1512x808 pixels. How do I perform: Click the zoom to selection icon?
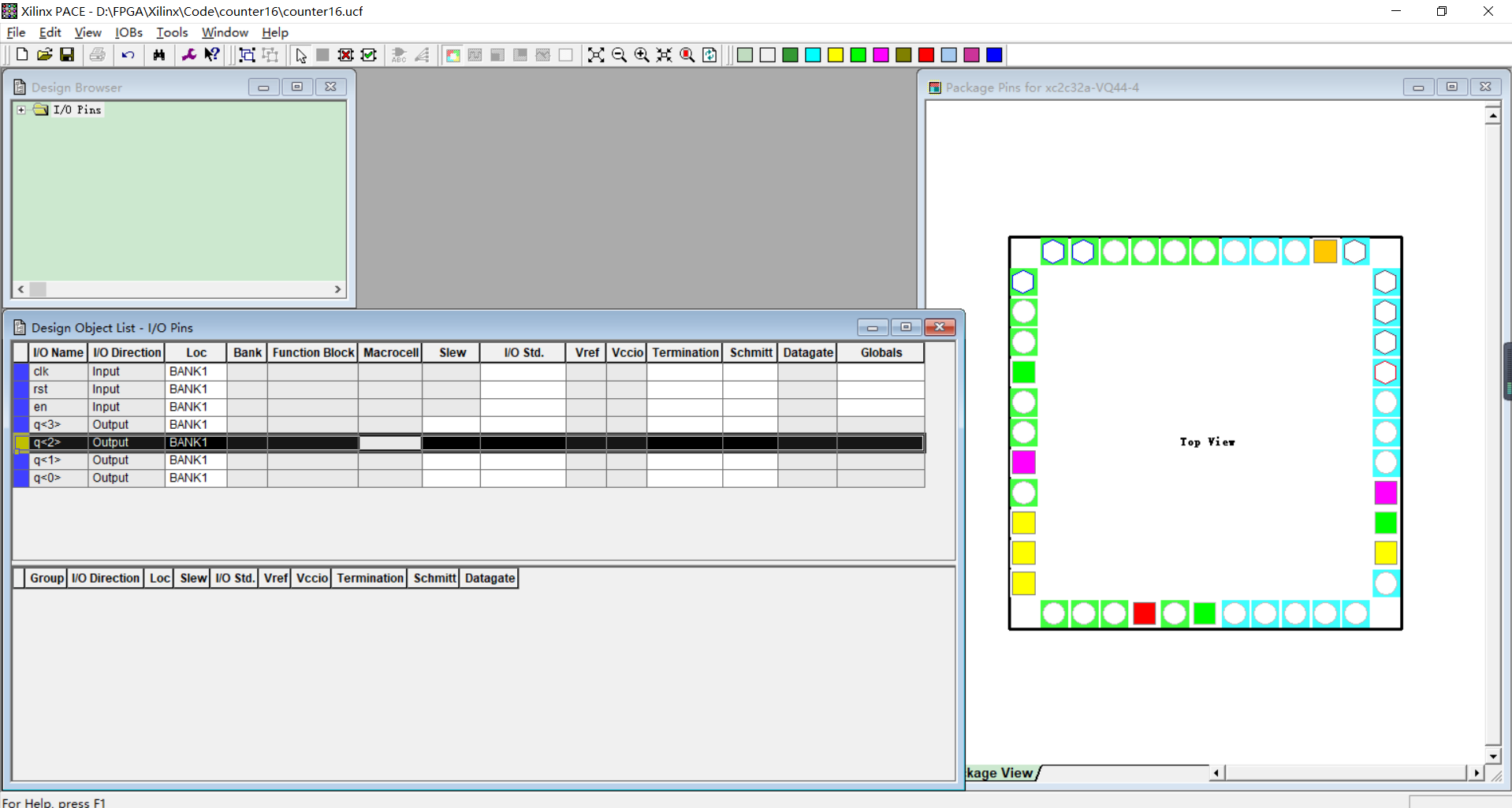(665, 54)
